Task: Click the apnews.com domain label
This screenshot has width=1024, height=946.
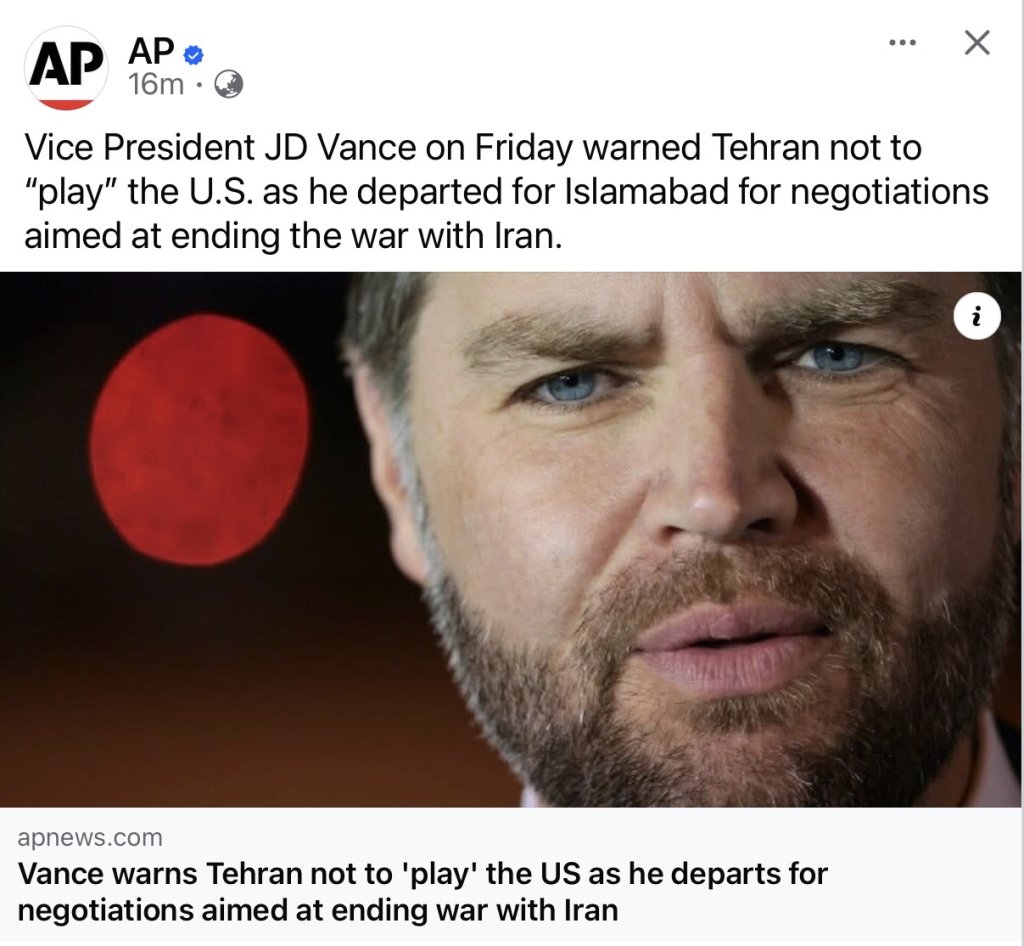Action: (90, 837)
